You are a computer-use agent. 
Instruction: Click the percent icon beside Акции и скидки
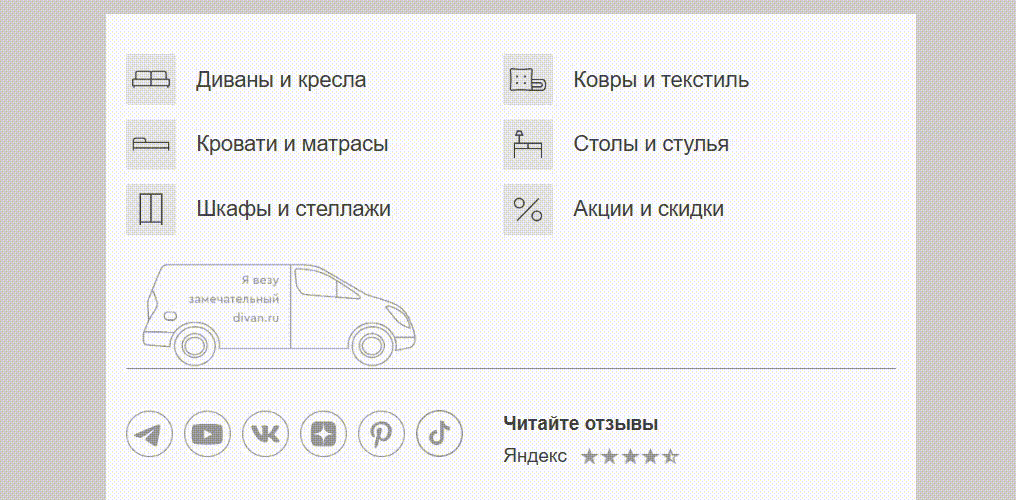pos(528,209)
